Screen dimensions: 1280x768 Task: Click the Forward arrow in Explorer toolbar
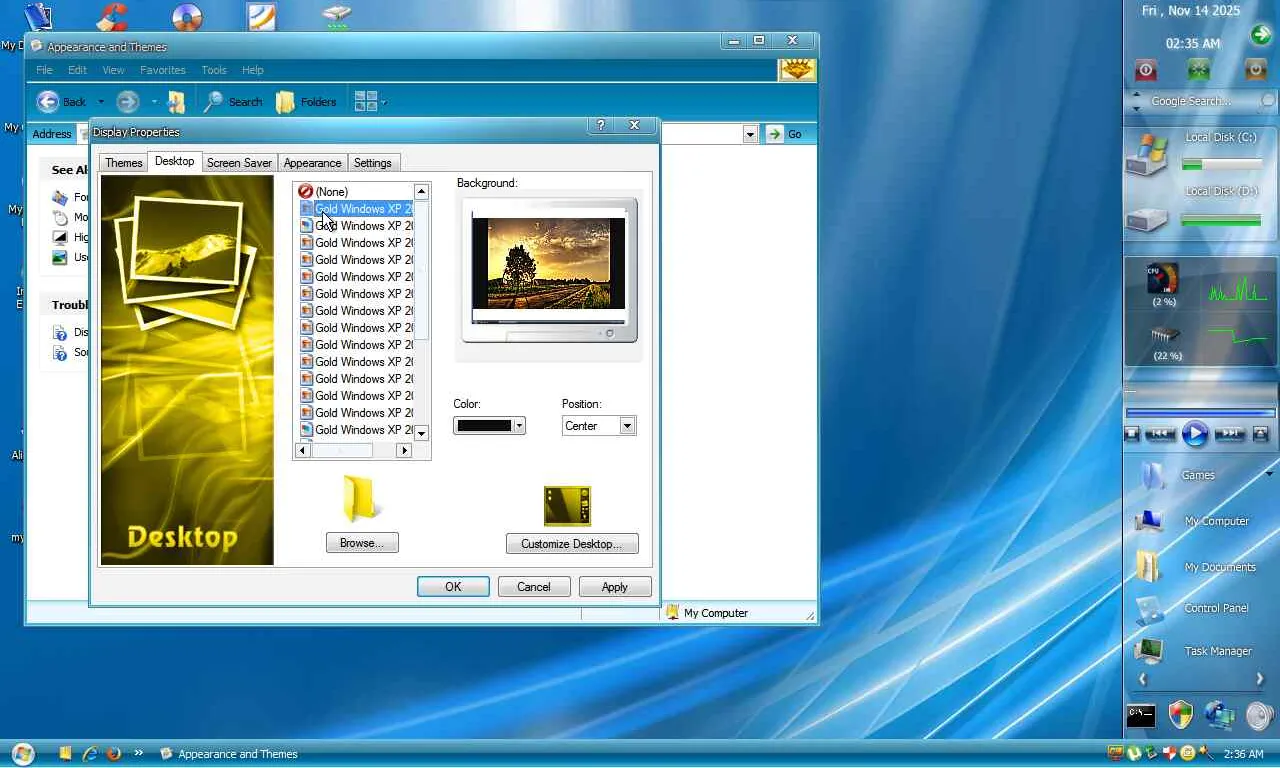coord(127,102)
